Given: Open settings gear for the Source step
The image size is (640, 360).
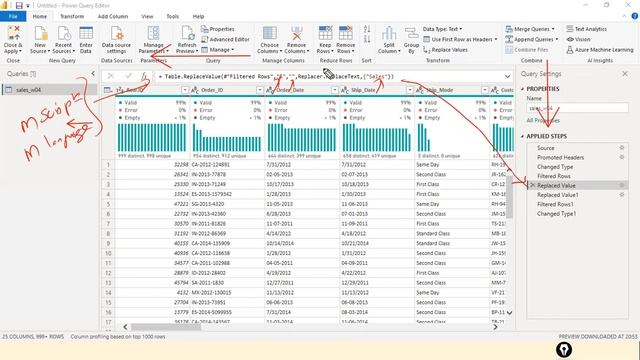Looking at the screenshot, I should pos(622,148).
